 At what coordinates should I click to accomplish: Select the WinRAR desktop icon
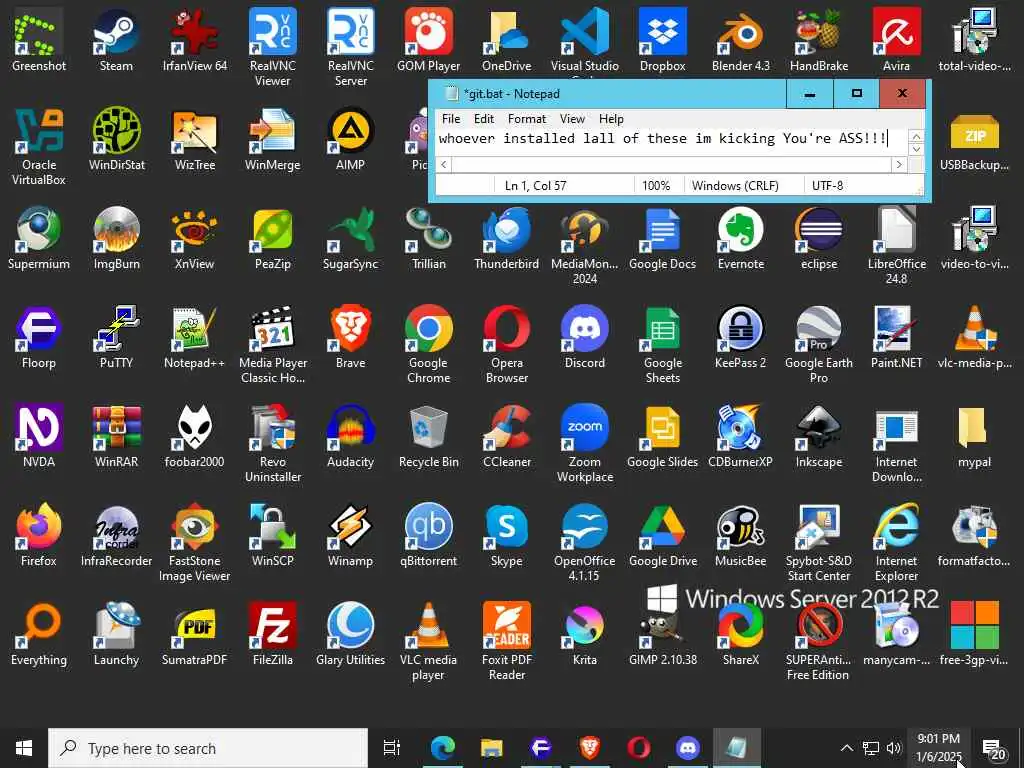pos(116,436)
